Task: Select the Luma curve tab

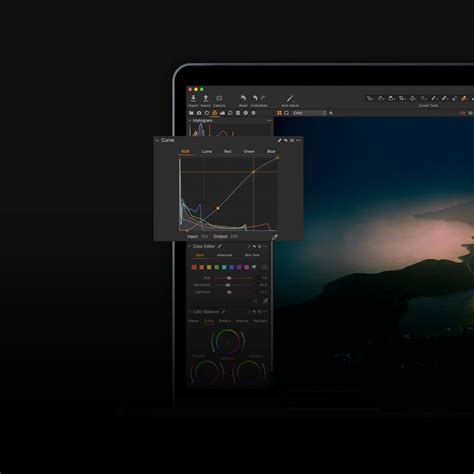Action: coord(207,151)
